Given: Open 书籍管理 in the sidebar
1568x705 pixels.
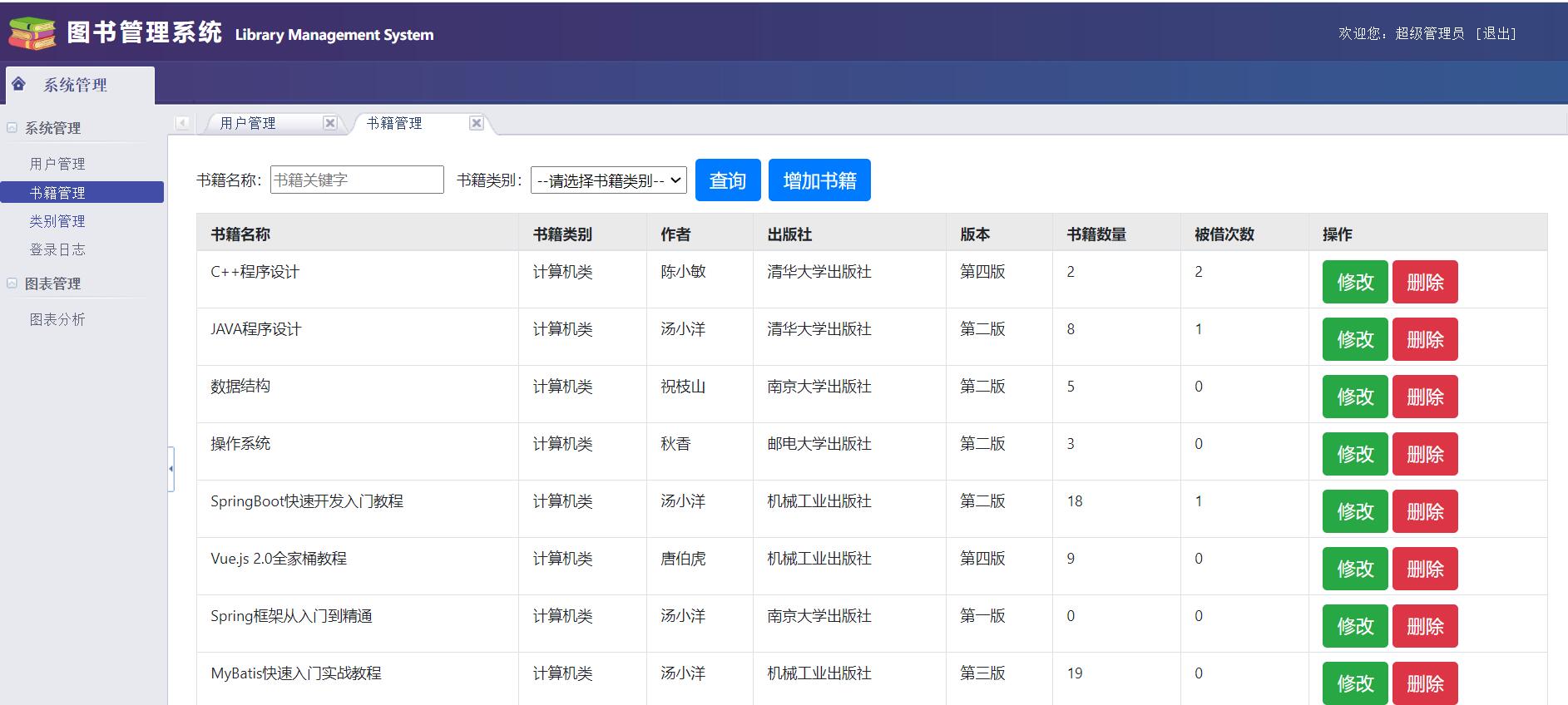Looking at the screenshot, I should [82, 192].
